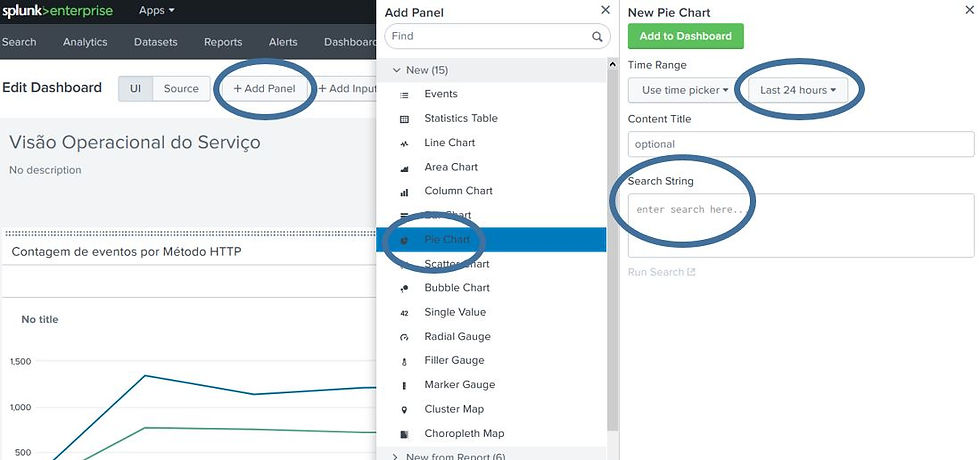This screenshot has height=460, width=980.
Task: Switch dashboard editor to UI mode
Action: (x=136, y=89)
